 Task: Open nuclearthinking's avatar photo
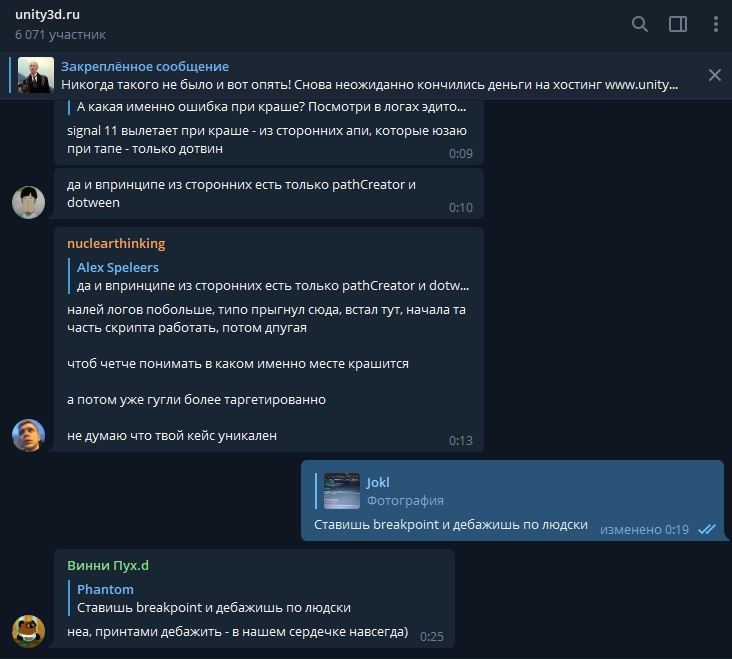click(28, 435)
